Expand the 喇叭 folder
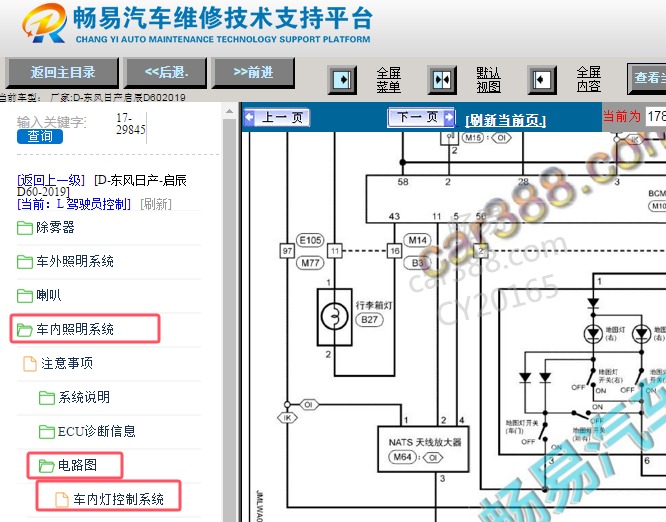The height and width of the screenshot is (522, 666). click(48, 295)
